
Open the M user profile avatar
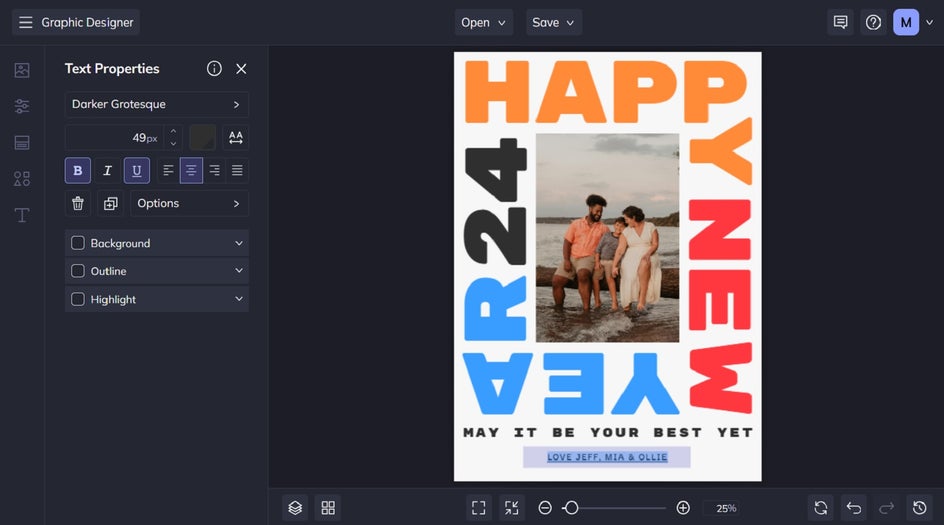point(906,22)
